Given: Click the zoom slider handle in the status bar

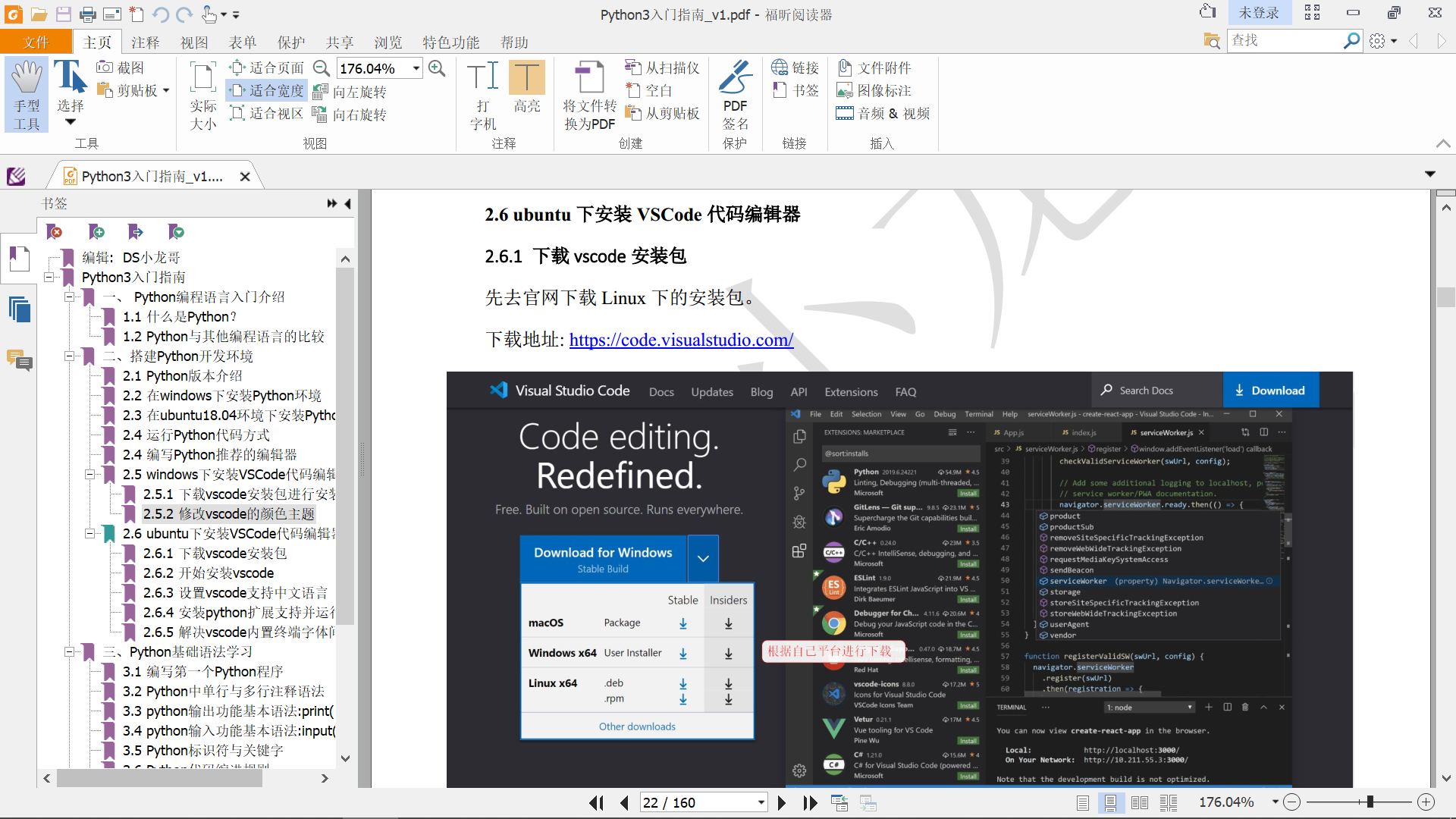Looking at the screenshot, I should pos(1370,802).
